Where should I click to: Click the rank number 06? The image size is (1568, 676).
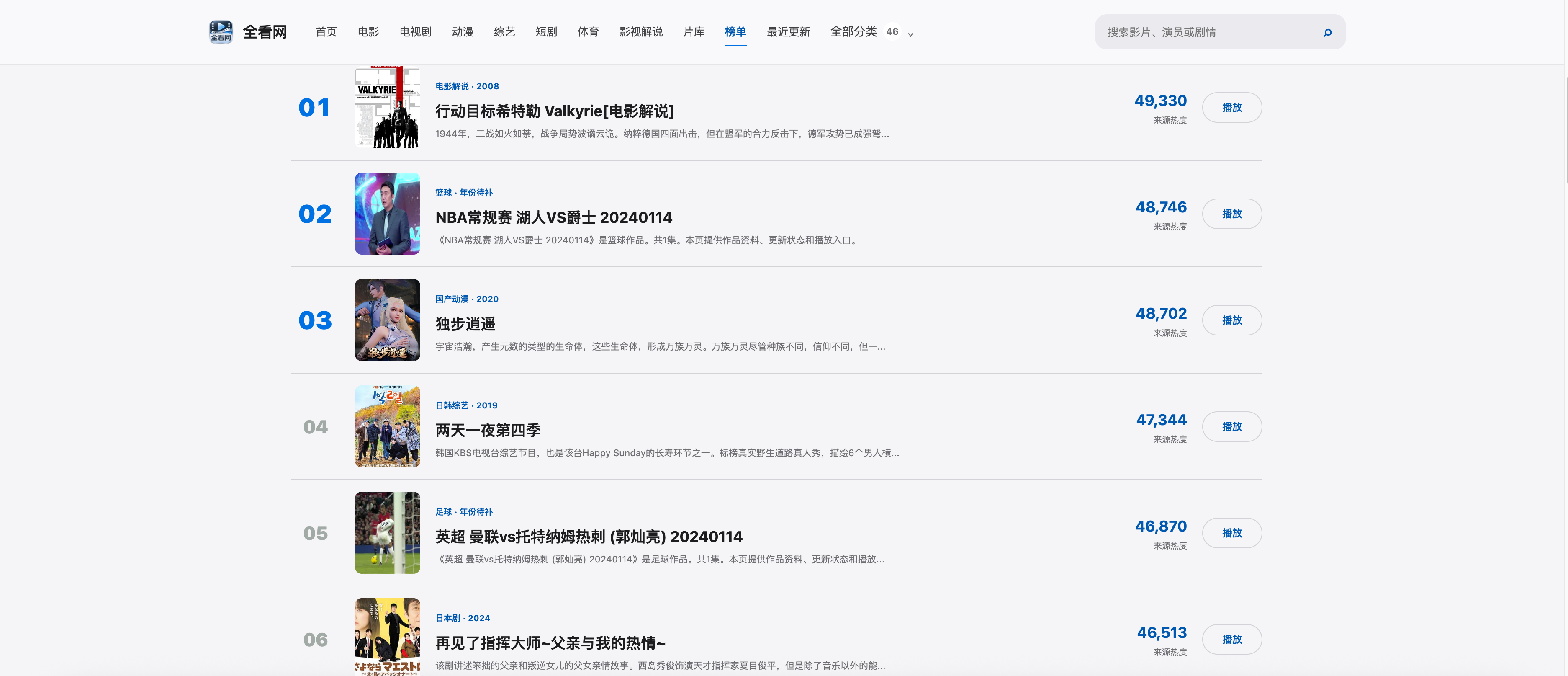point(315,640)
